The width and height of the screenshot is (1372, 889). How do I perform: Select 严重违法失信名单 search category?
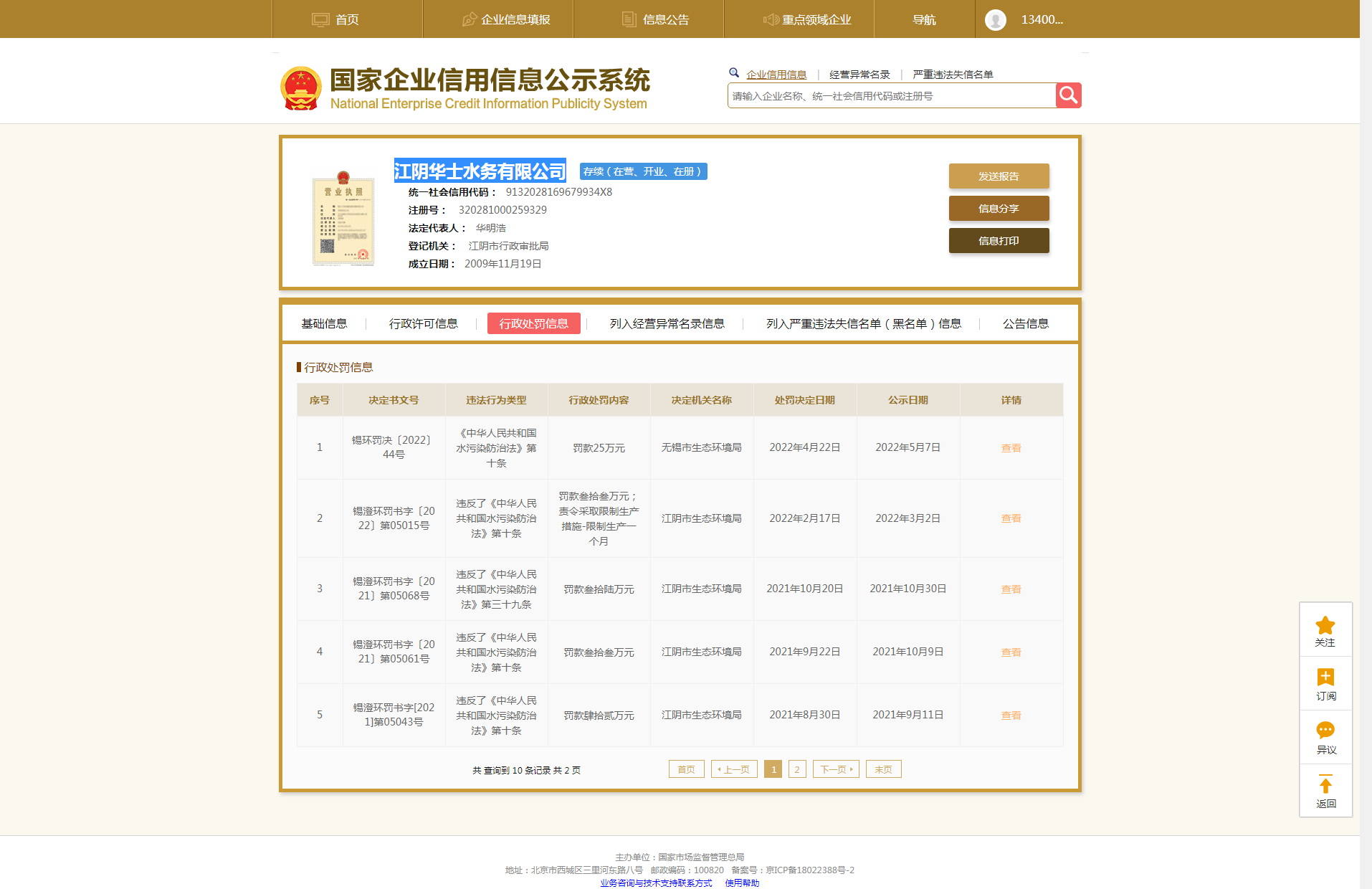point(953,75)
